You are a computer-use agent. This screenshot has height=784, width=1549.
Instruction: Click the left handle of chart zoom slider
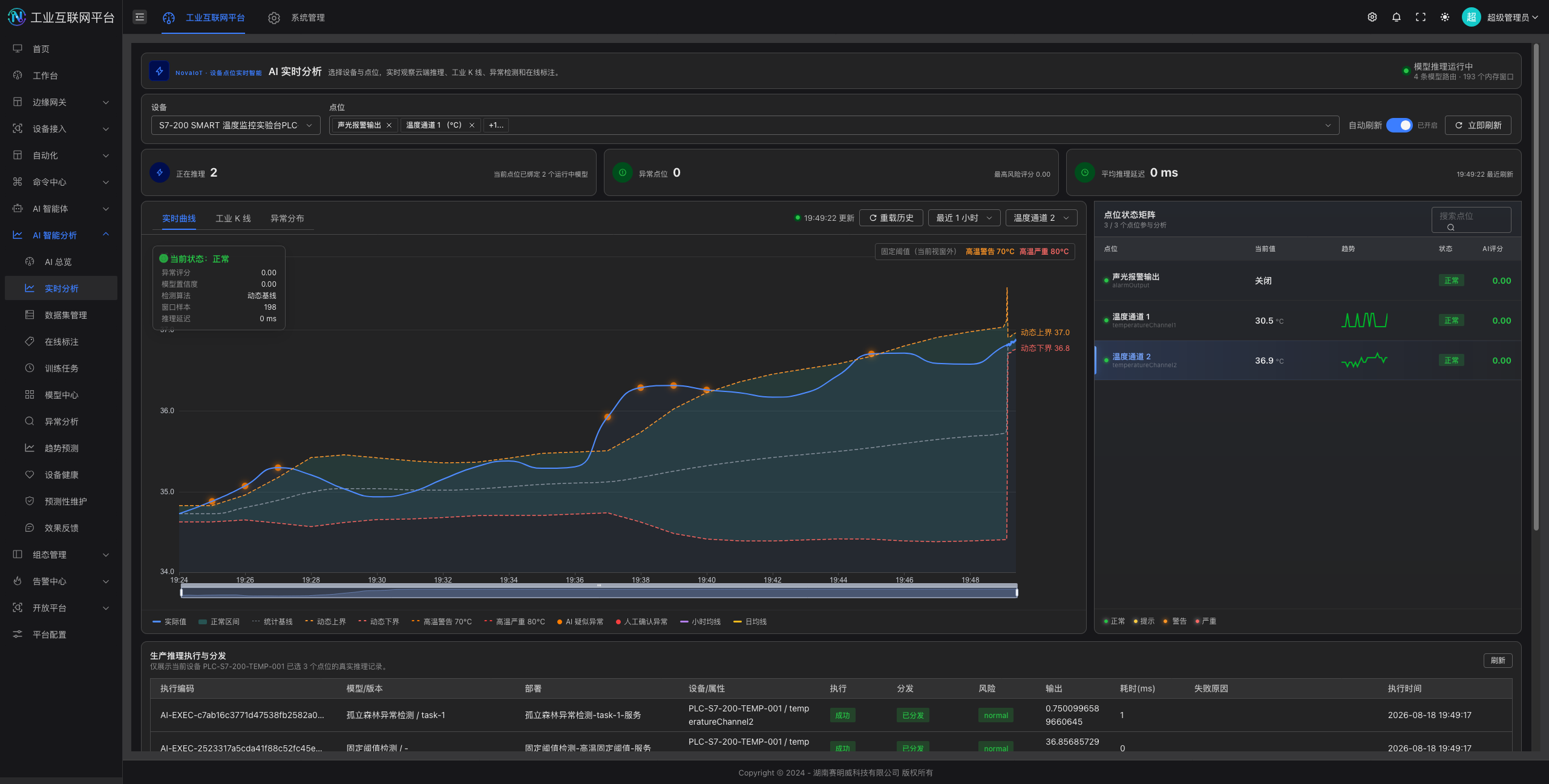(181, 592)
